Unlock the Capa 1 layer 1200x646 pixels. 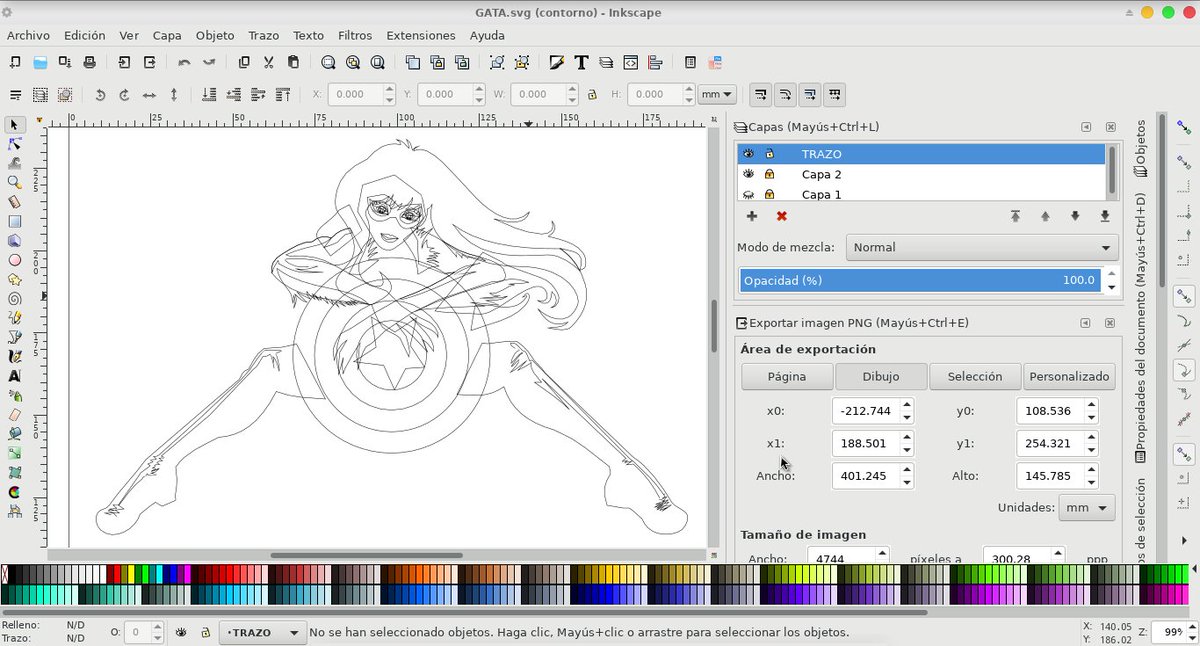[x=769, y=194]
